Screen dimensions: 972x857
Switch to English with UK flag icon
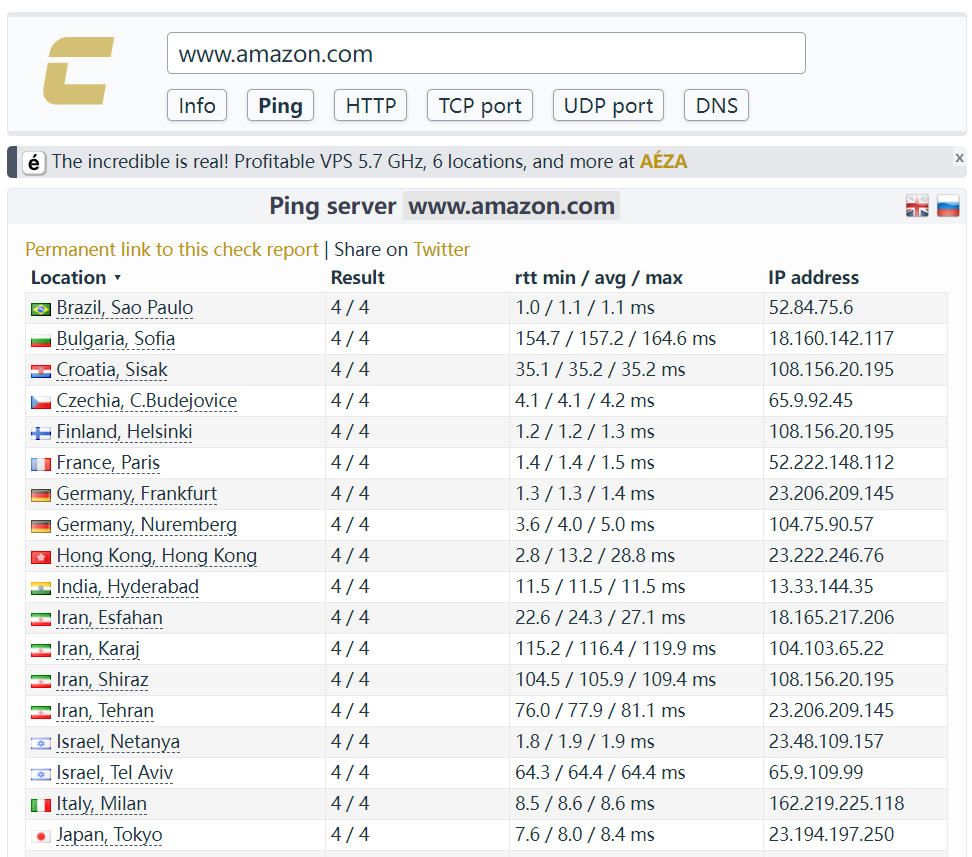(x=917, y=206)
